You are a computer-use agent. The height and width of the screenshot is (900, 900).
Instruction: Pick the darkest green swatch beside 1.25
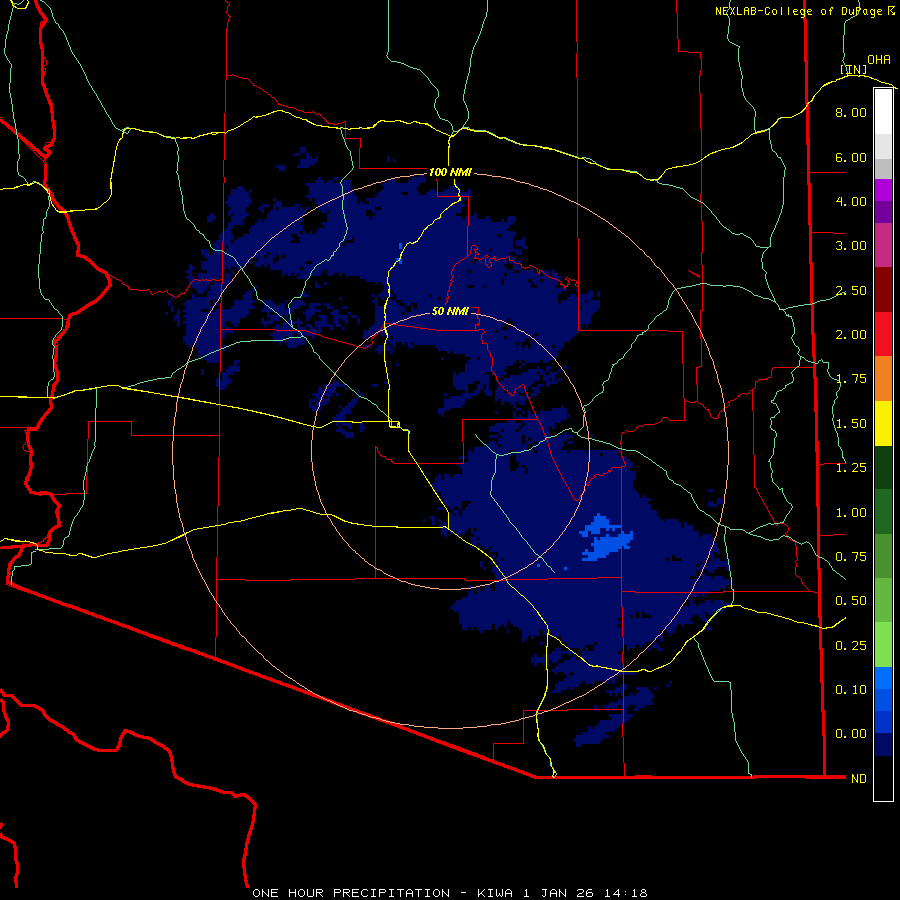(883, 467)
